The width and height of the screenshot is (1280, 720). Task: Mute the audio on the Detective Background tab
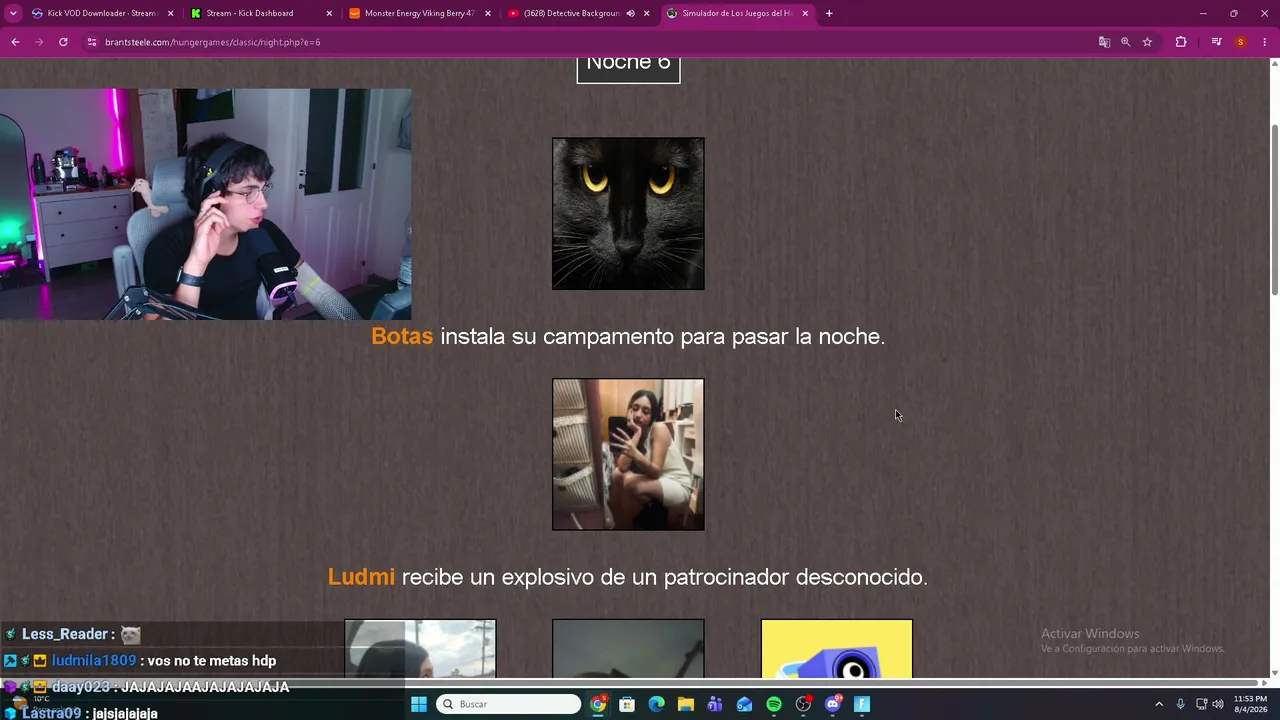coord(630,13)
